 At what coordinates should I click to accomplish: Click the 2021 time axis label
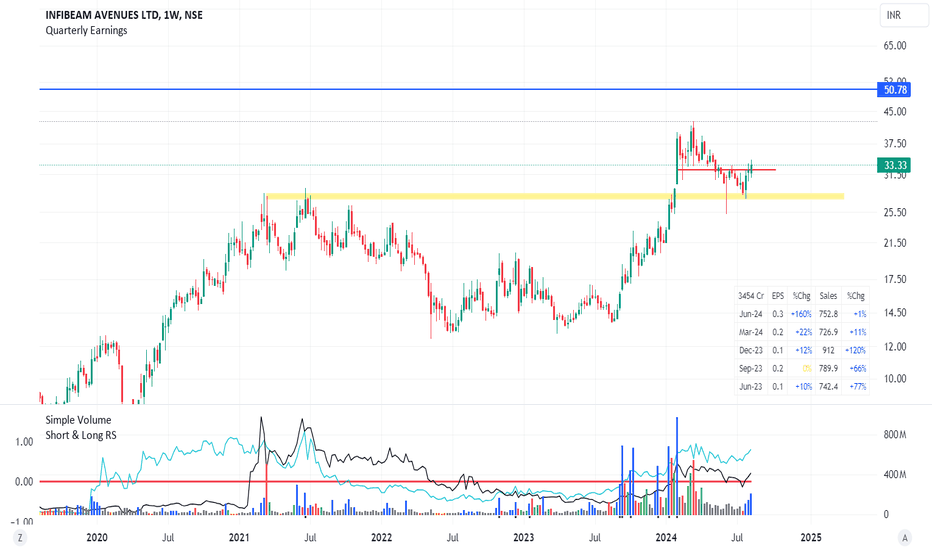[x=239, y=538]
